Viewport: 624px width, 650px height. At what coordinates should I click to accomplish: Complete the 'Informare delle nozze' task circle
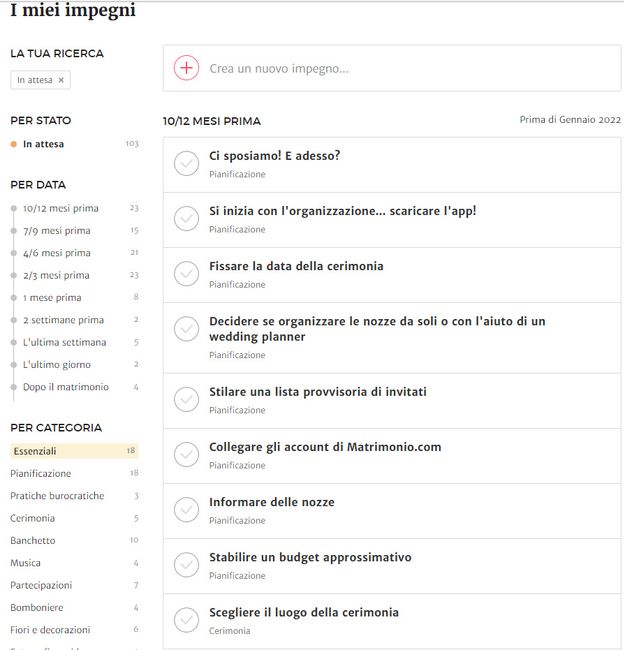(186, 509)
